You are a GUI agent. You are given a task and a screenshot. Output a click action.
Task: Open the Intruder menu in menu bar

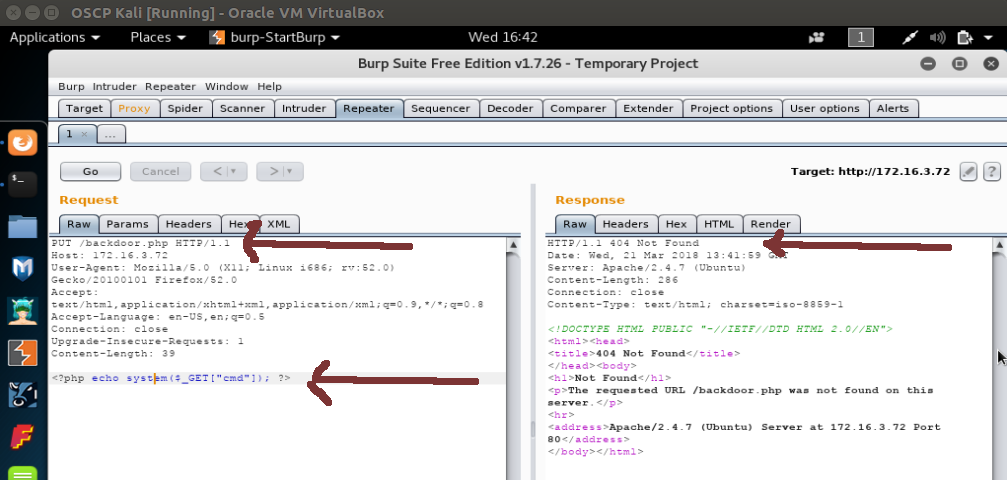(x=114, y=86)
